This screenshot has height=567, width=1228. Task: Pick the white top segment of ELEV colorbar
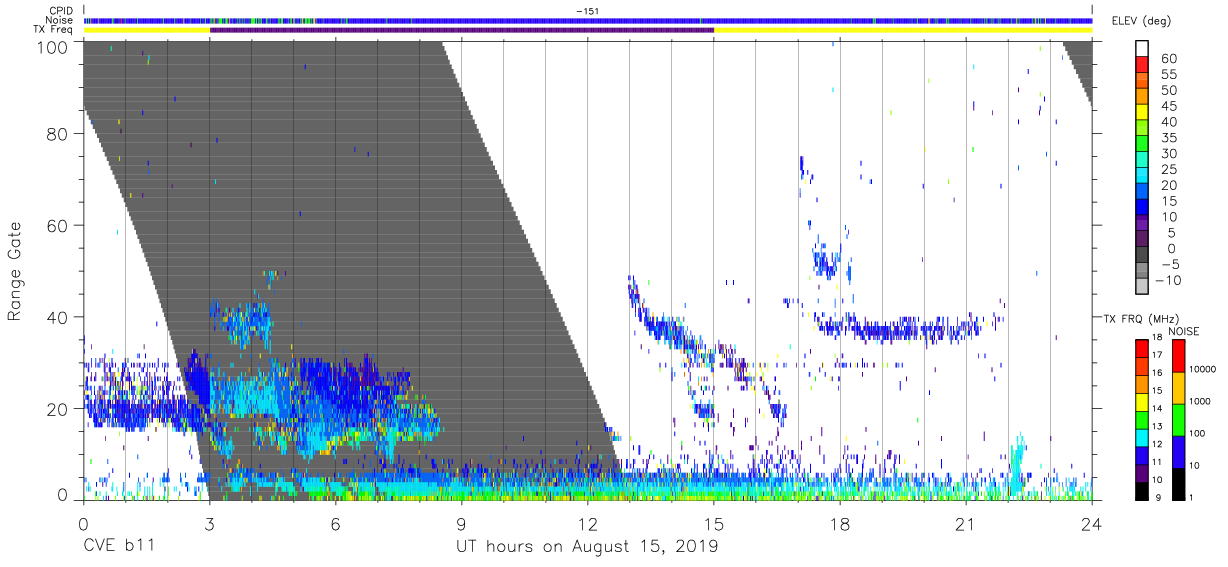[1143, 50]
